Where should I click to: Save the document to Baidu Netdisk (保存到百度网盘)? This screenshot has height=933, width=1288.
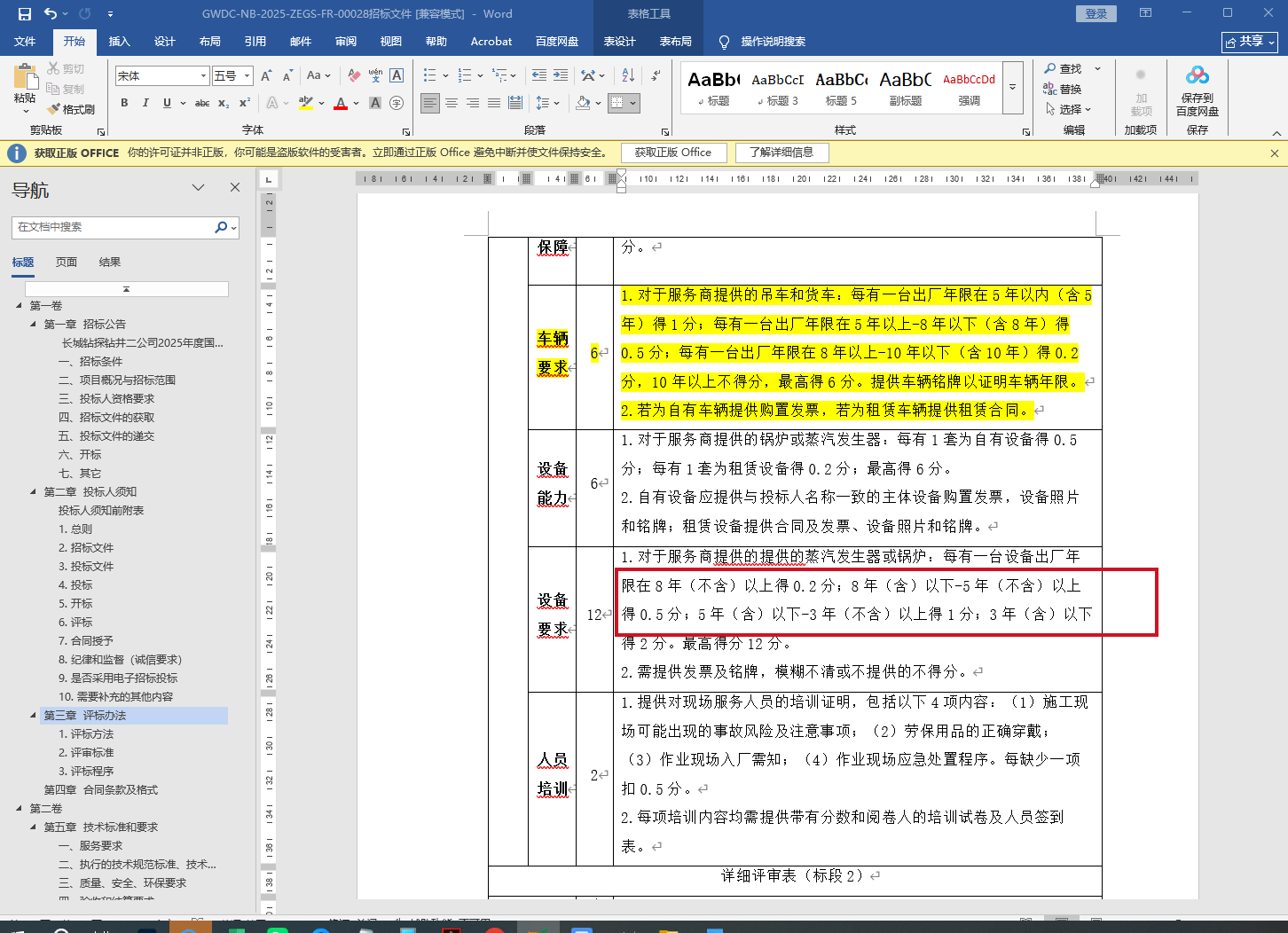click(1198, 90)
